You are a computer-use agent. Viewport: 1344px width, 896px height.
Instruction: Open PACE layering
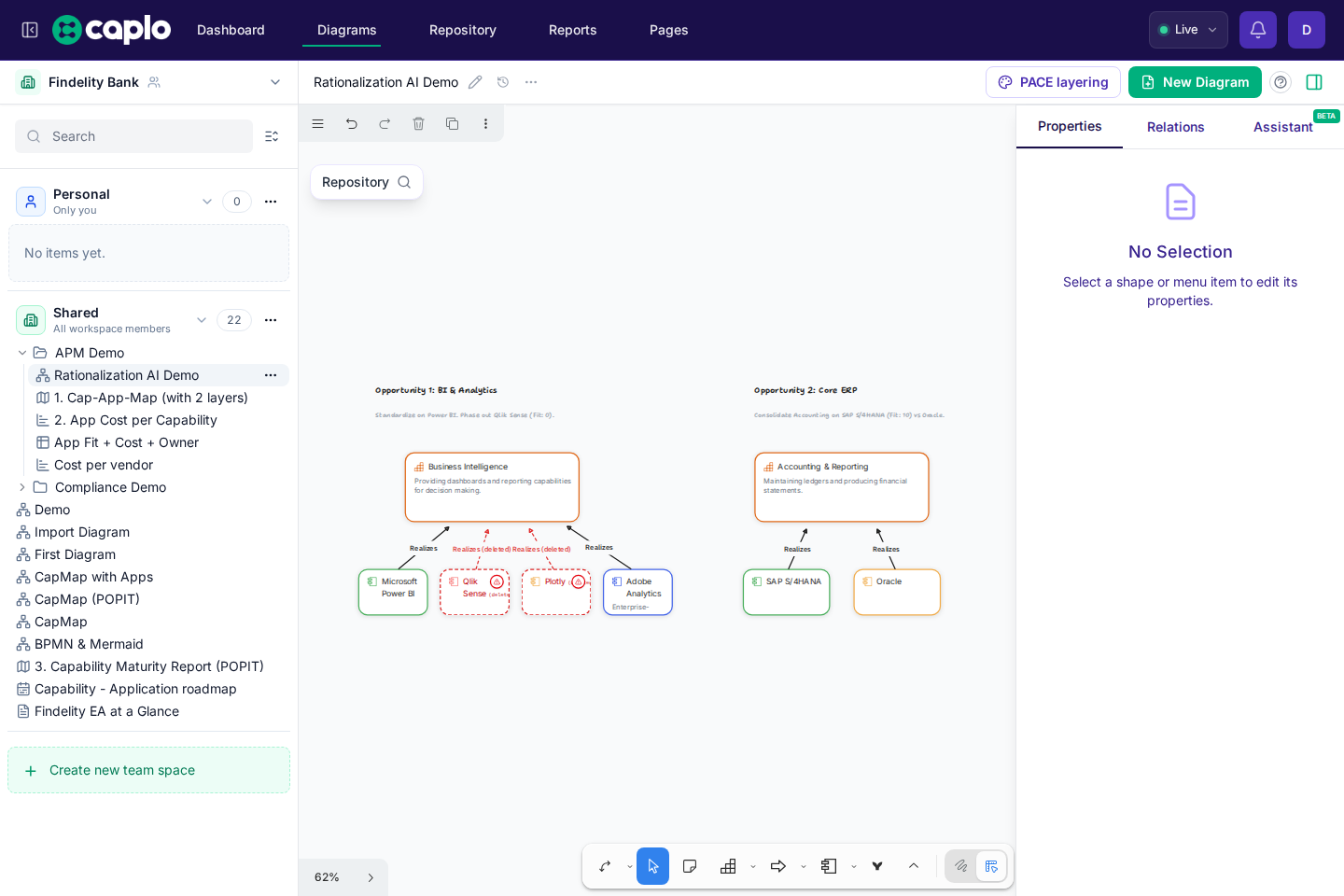click(x=1053, y=82)
